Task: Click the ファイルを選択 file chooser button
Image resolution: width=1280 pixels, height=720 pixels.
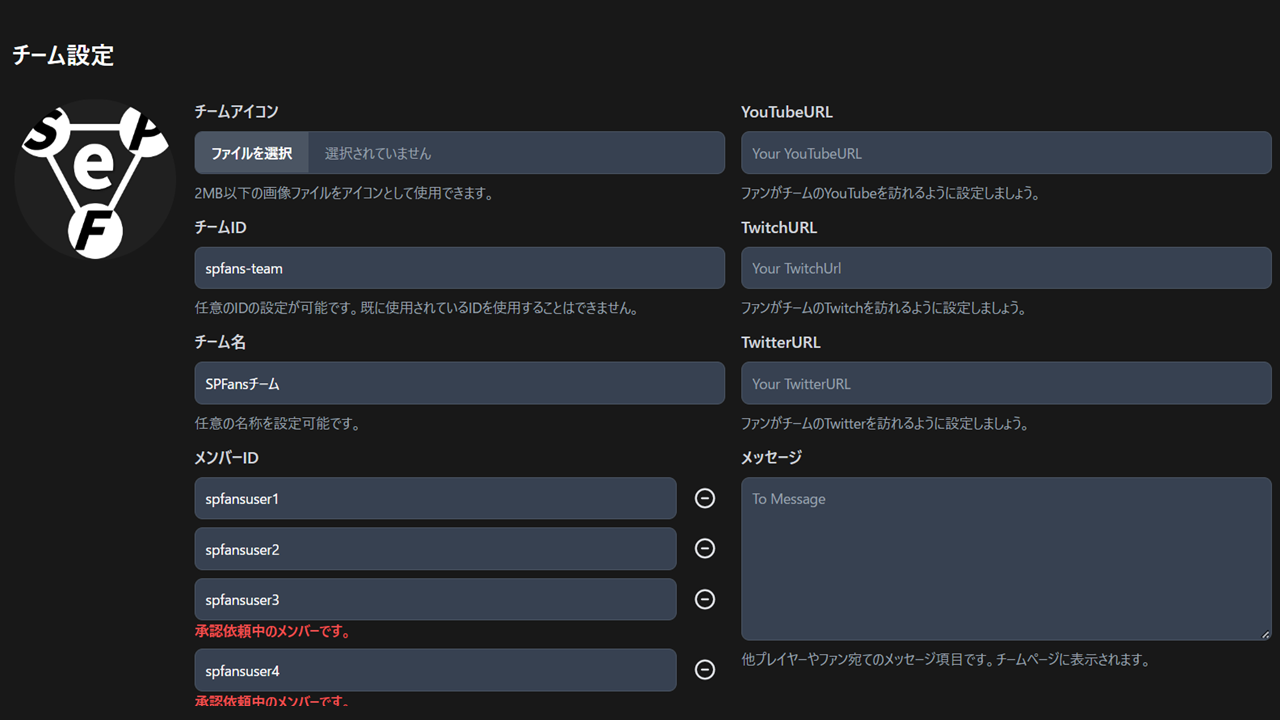Action: point(252,153)
